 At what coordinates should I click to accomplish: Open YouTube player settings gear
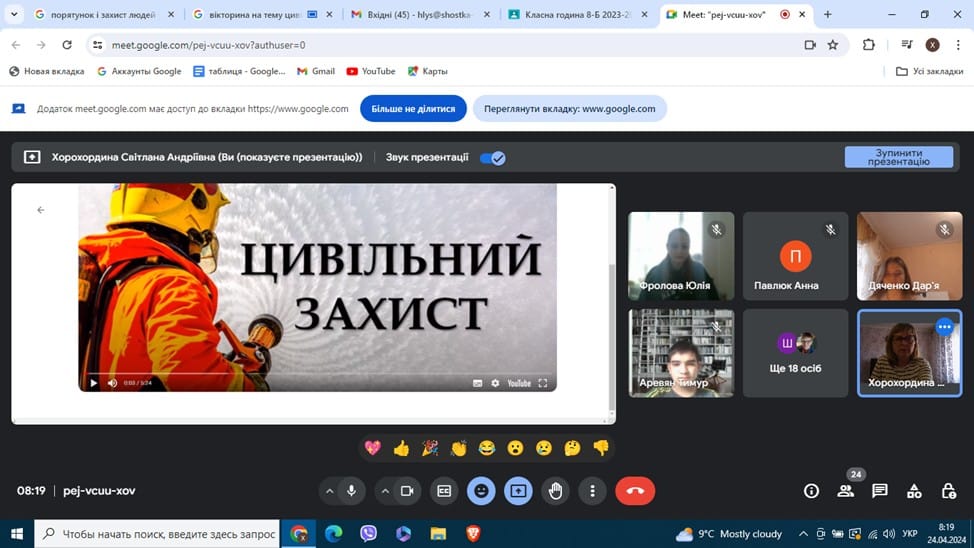(495, 383)
